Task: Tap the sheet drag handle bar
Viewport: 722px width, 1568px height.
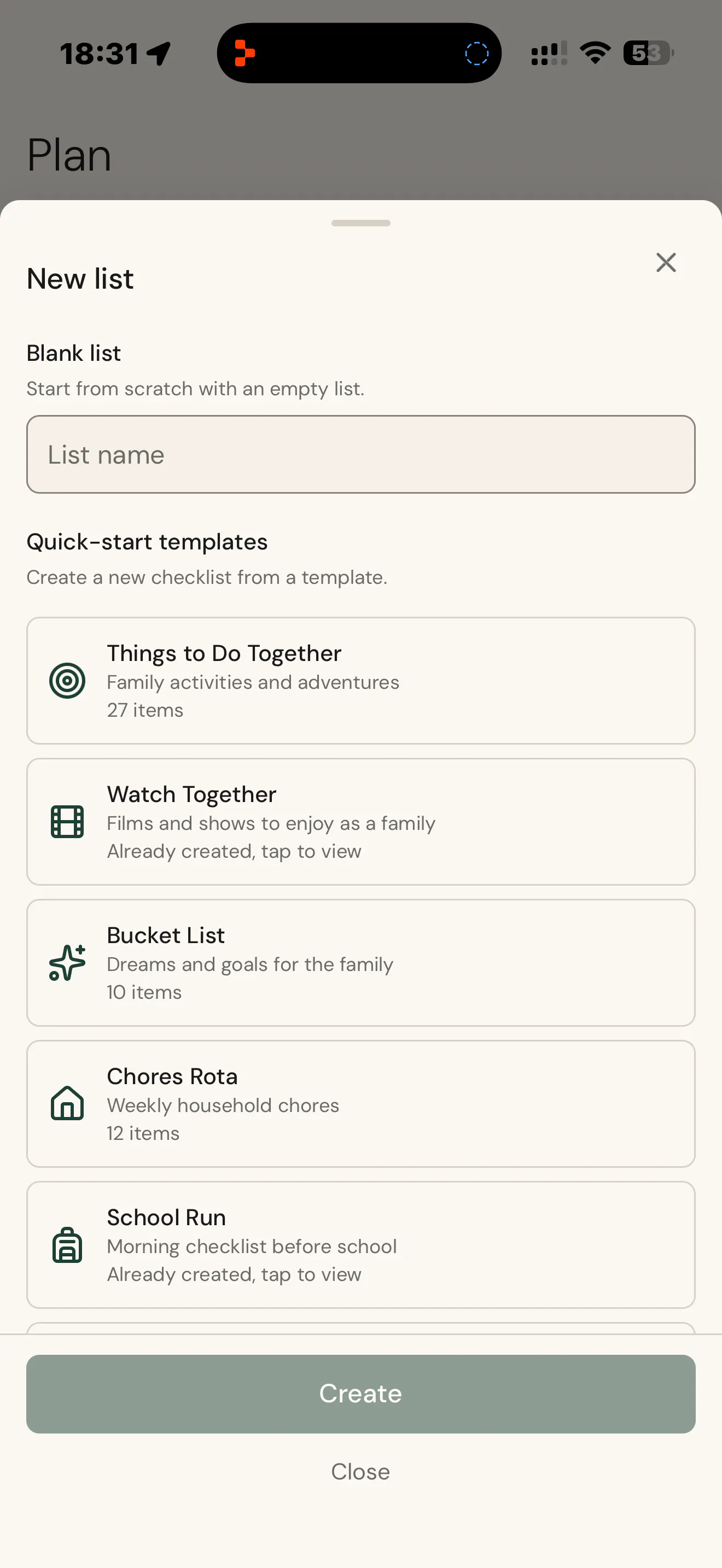Action: [x=361, y=223]
